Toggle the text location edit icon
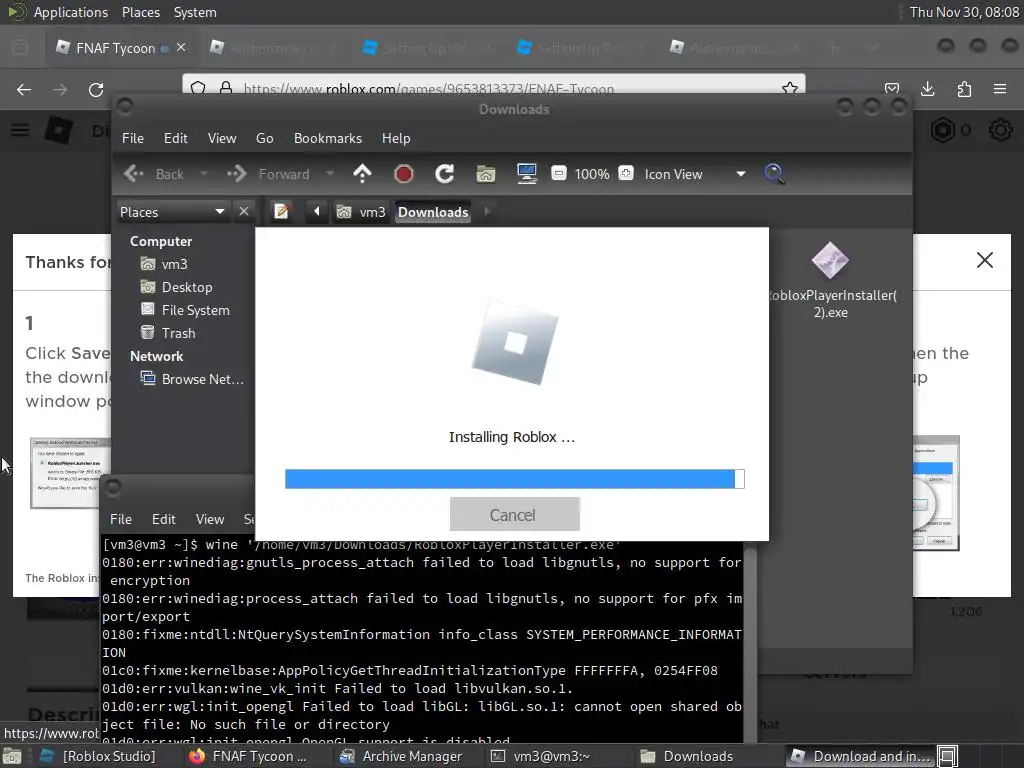The width and height of the screenshot is (1024, 768). (x=281, y=212)
